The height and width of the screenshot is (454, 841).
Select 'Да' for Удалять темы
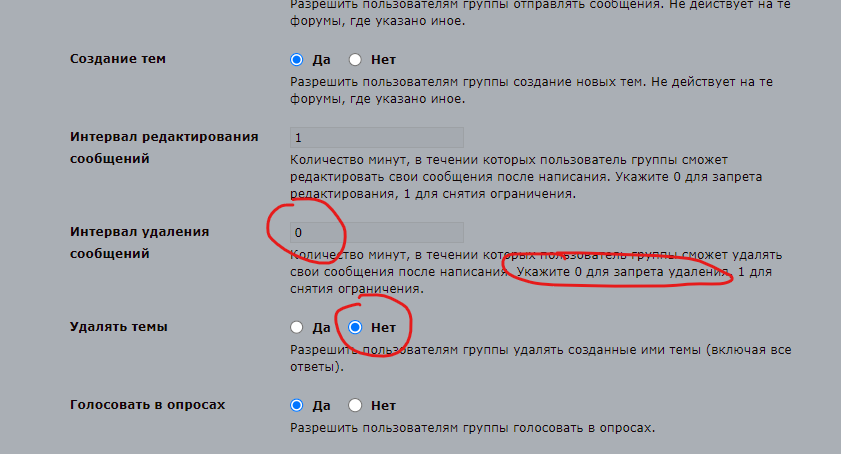(297, 327)
